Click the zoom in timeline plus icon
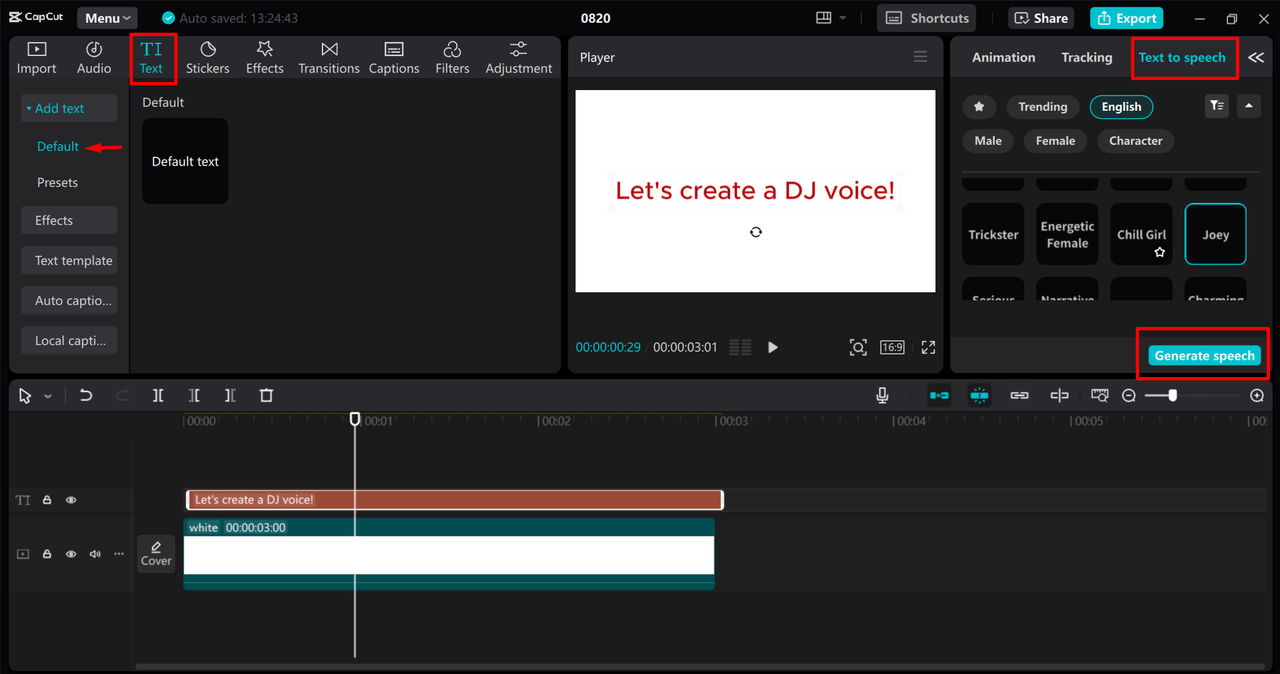The width and height of the screenshot is (1280, 674). (1257, 396)
